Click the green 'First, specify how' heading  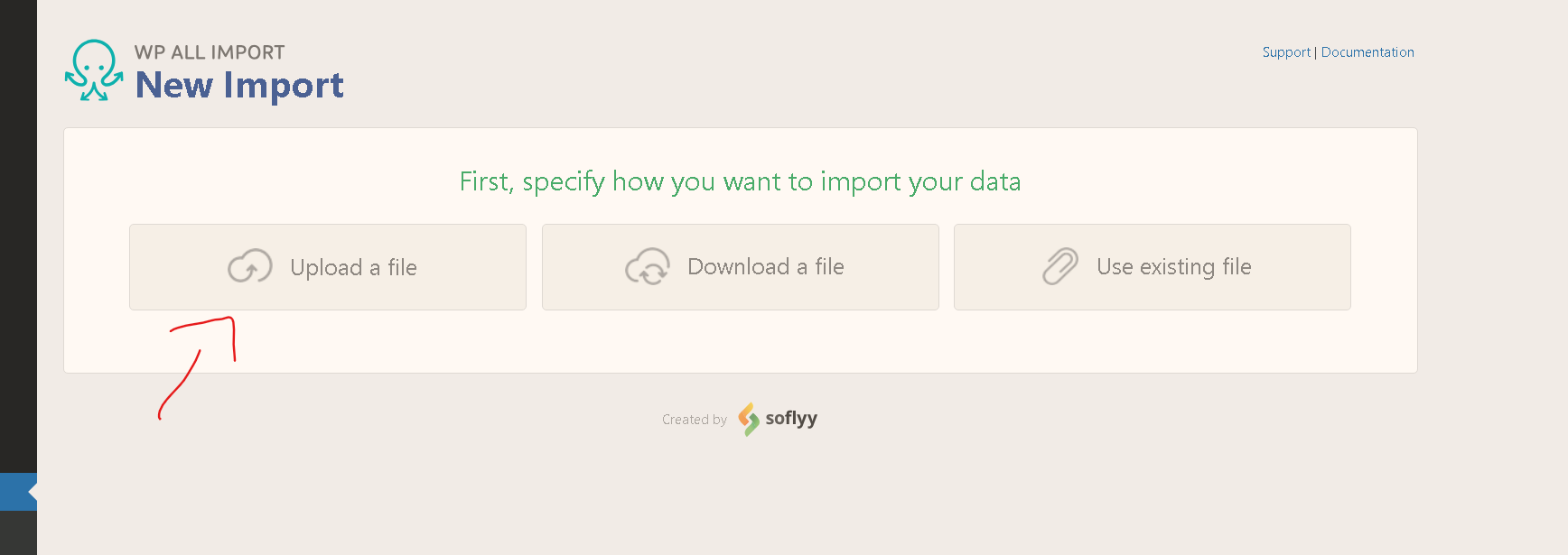741,181
